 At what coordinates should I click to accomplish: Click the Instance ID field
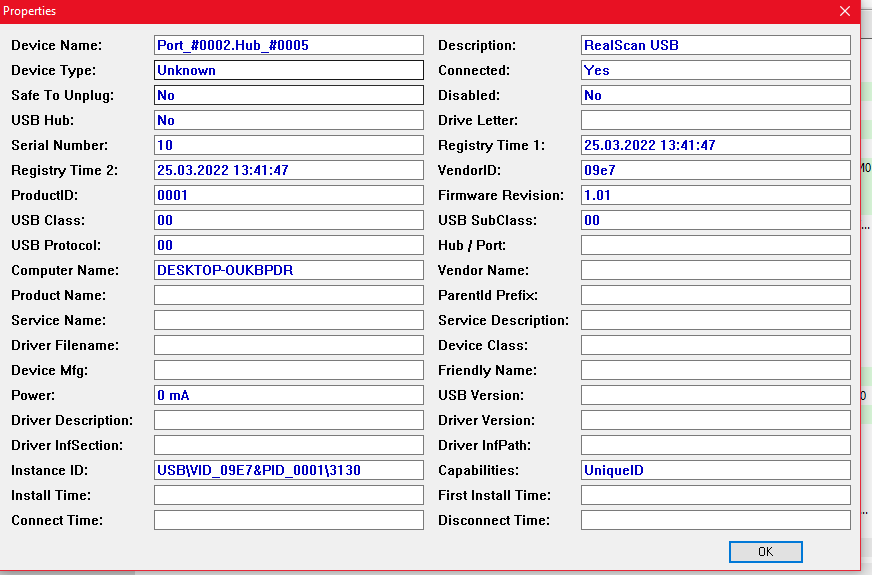289,470
